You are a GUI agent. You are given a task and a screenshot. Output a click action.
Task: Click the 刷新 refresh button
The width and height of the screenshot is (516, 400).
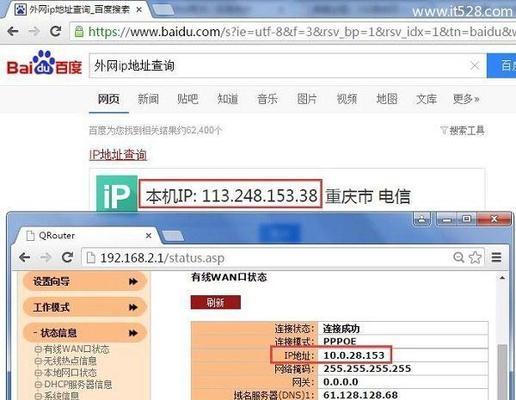pos(215,302)
